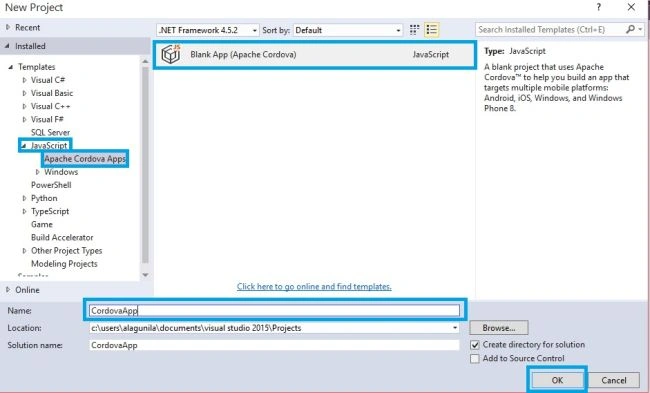Image resolution: width=650 pixels, height=393 pixels.
Task: Select SQL Server template category
Action: coord(50,133)
